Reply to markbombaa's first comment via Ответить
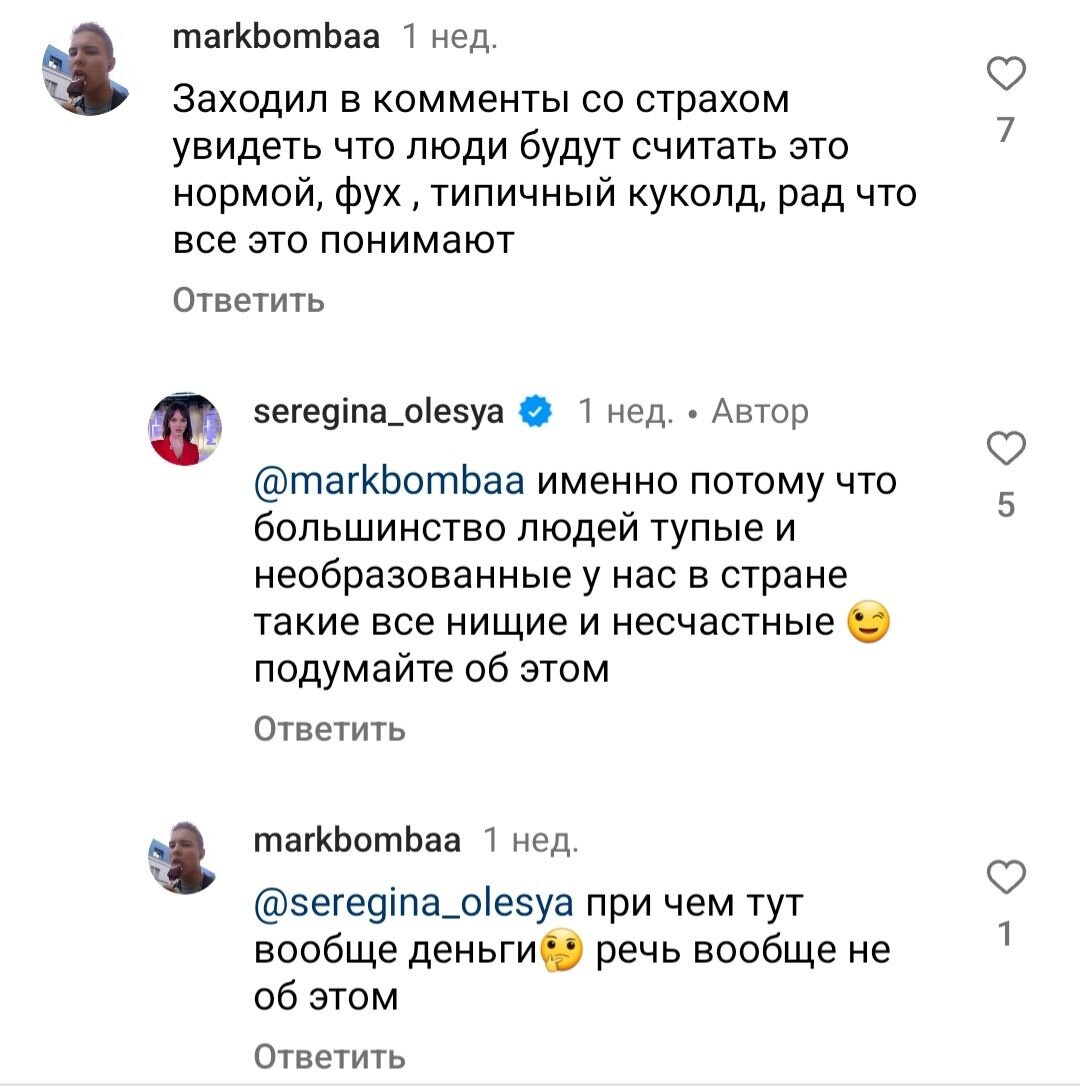This screenshot has height=1086, width=1080. point(248,301)
